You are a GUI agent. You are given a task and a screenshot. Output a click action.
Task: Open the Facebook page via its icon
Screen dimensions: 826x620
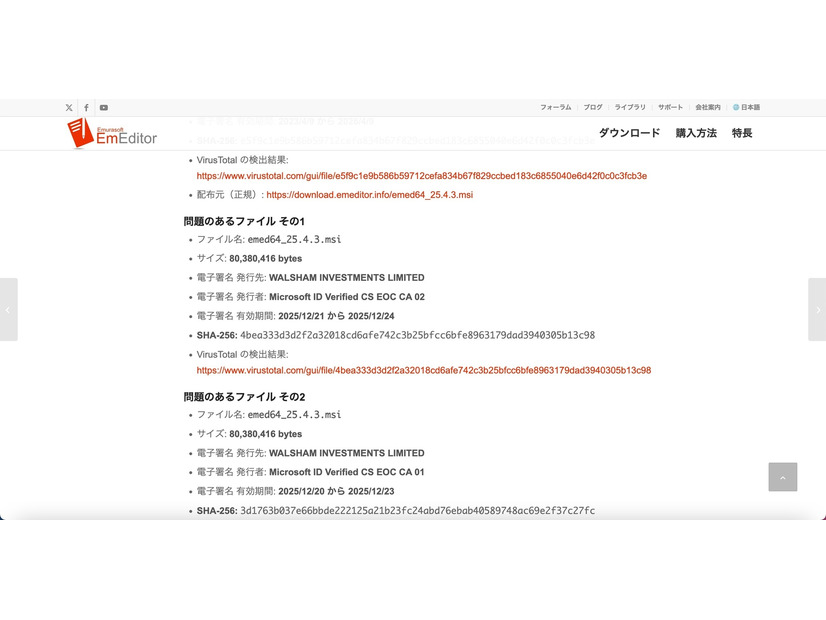[x=86, y=107]
